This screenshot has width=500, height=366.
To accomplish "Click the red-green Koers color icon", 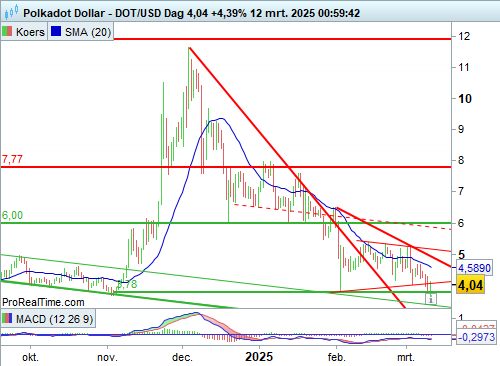I will (7, 32).
